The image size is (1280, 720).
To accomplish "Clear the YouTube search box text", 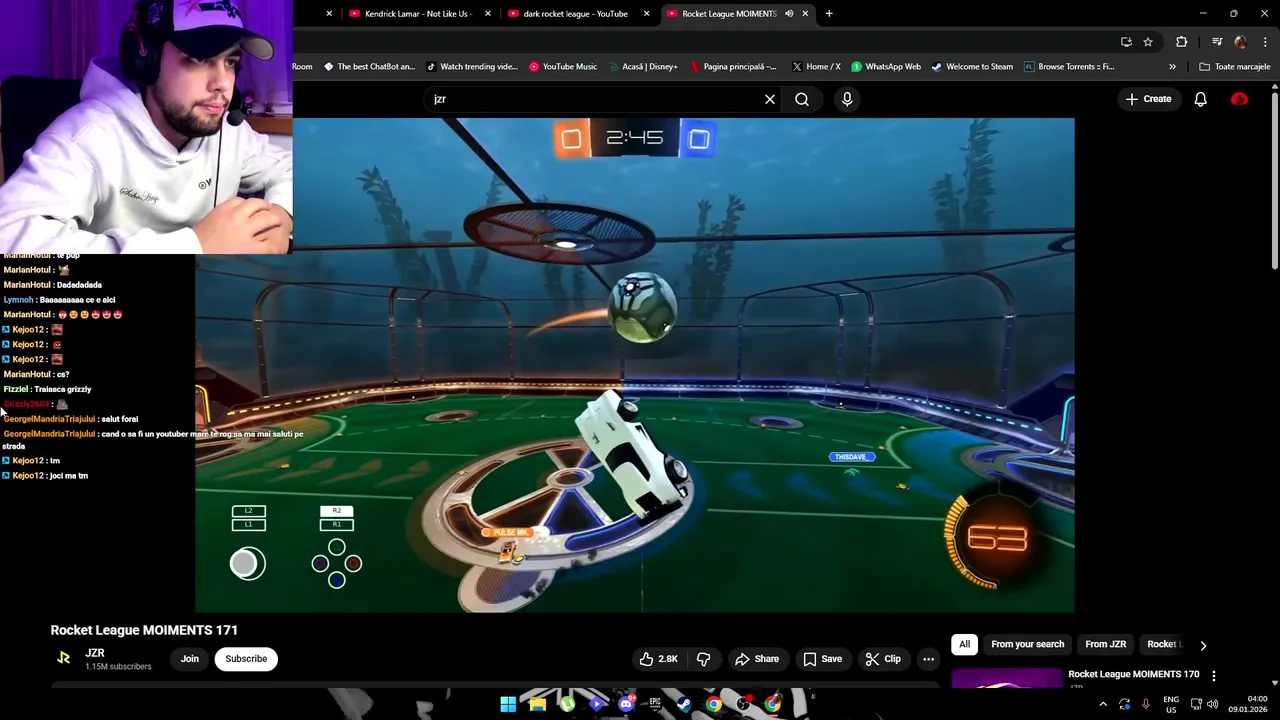I will (770, 99).
